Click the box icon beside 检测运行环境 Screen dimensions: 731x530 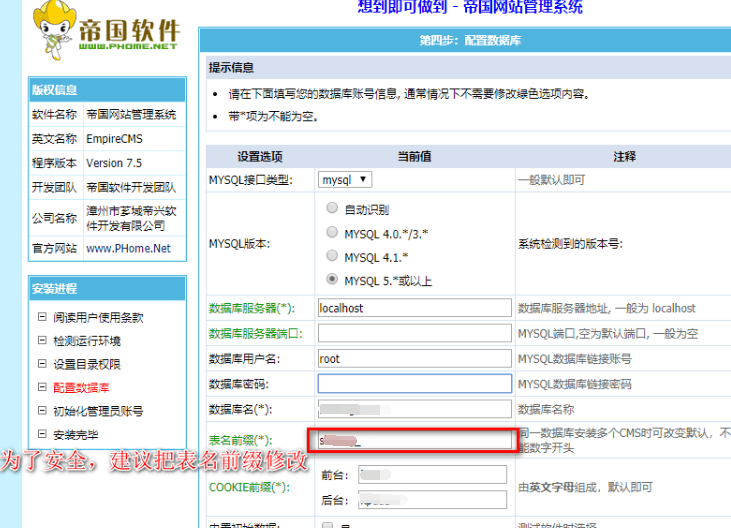42,341
